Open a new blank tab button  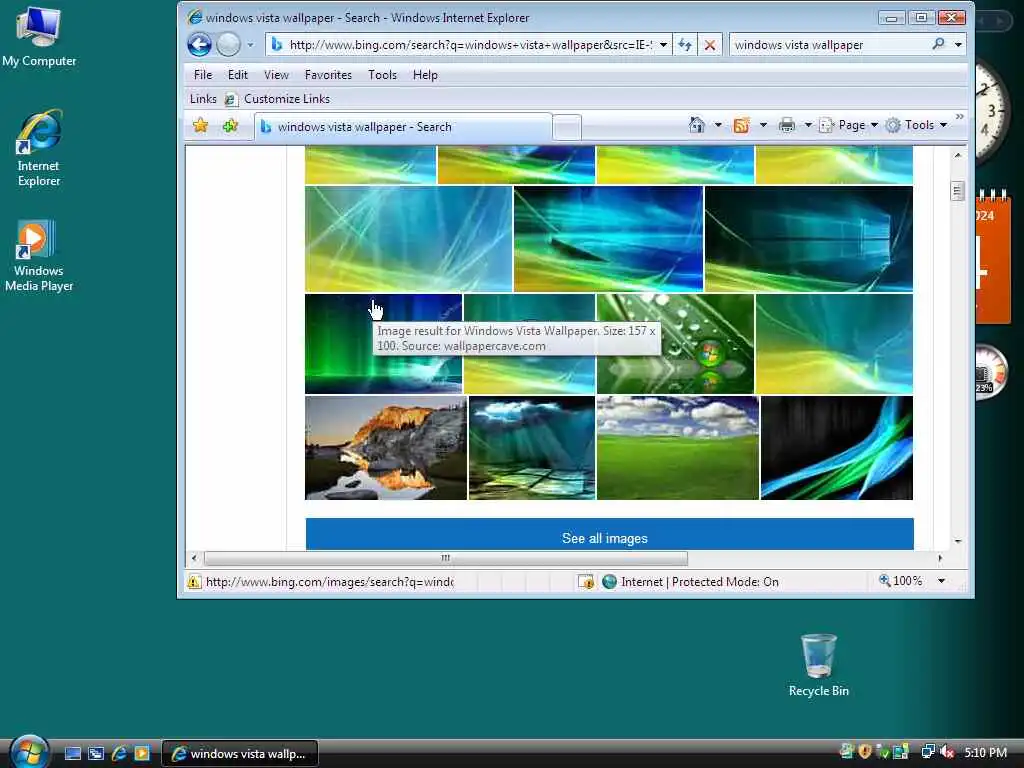(567, 127)
